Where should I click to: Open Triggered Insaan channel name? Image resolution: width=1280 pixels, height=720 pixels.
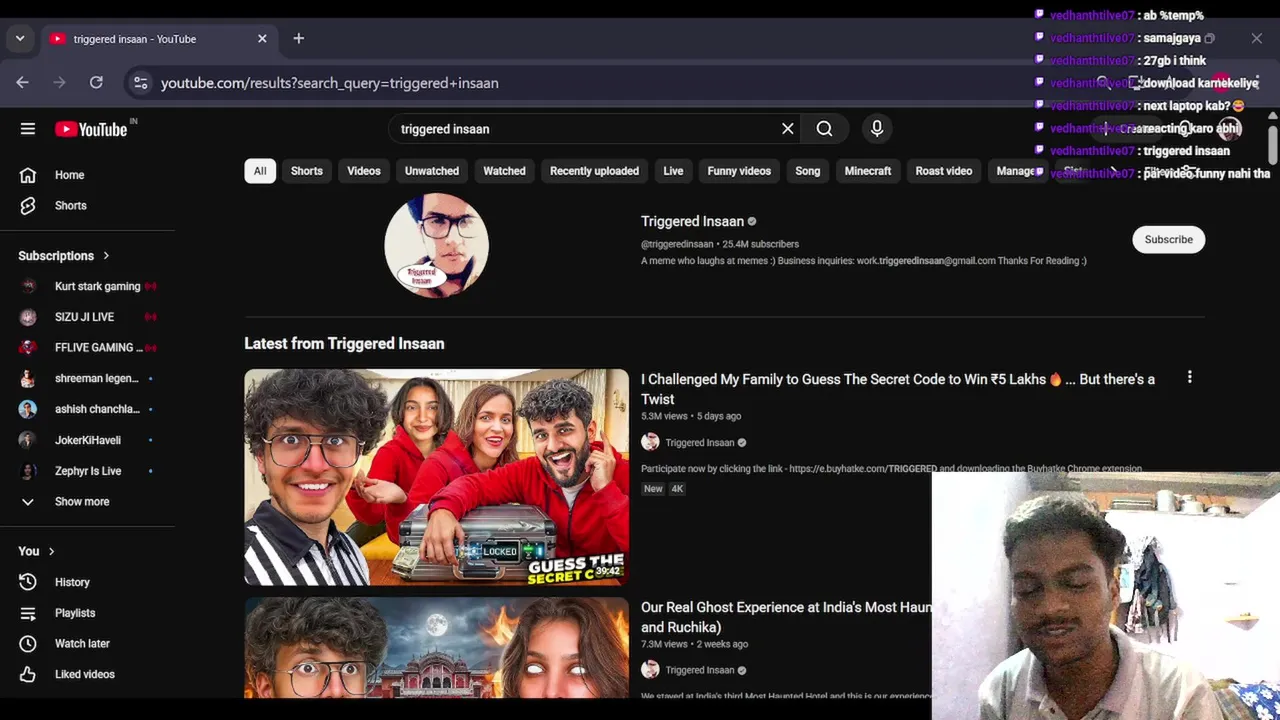pyautogui.click(x=692, y=221)
